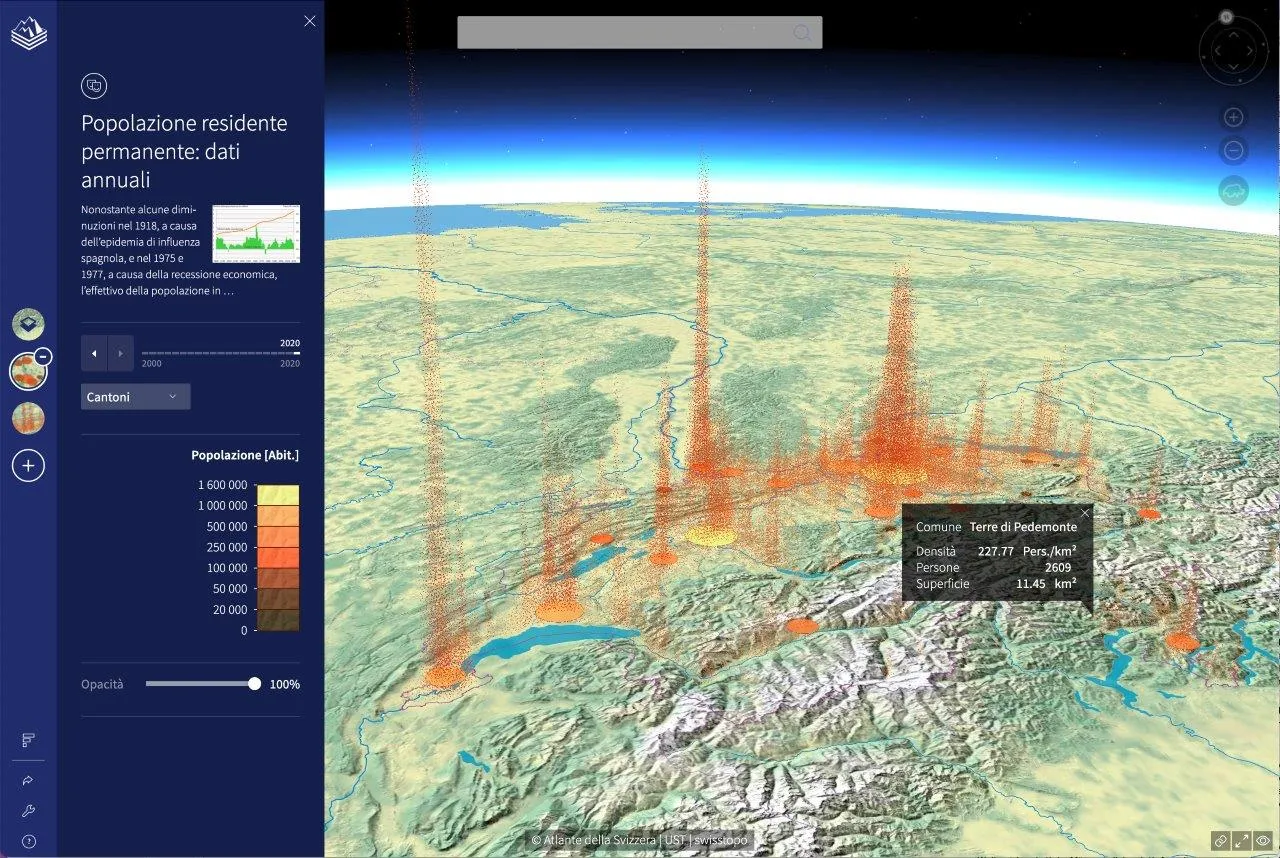Toggle fullscreen using the expand arrows icon
The image size is (1280, 858).
(x=1241, y=841)
